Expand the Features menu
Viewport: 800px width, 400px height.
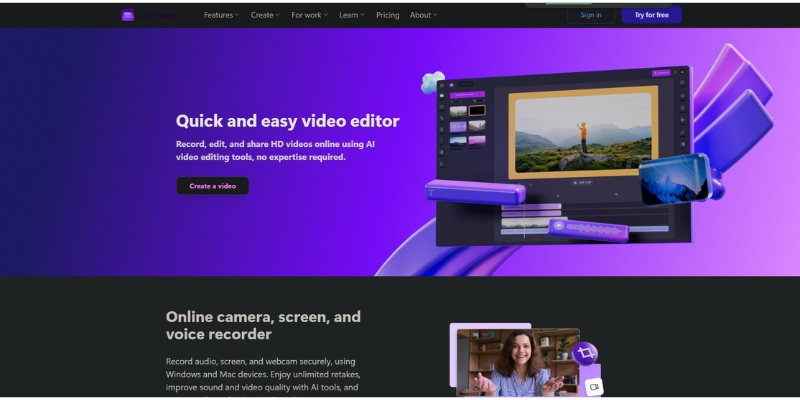pos(221,15)
